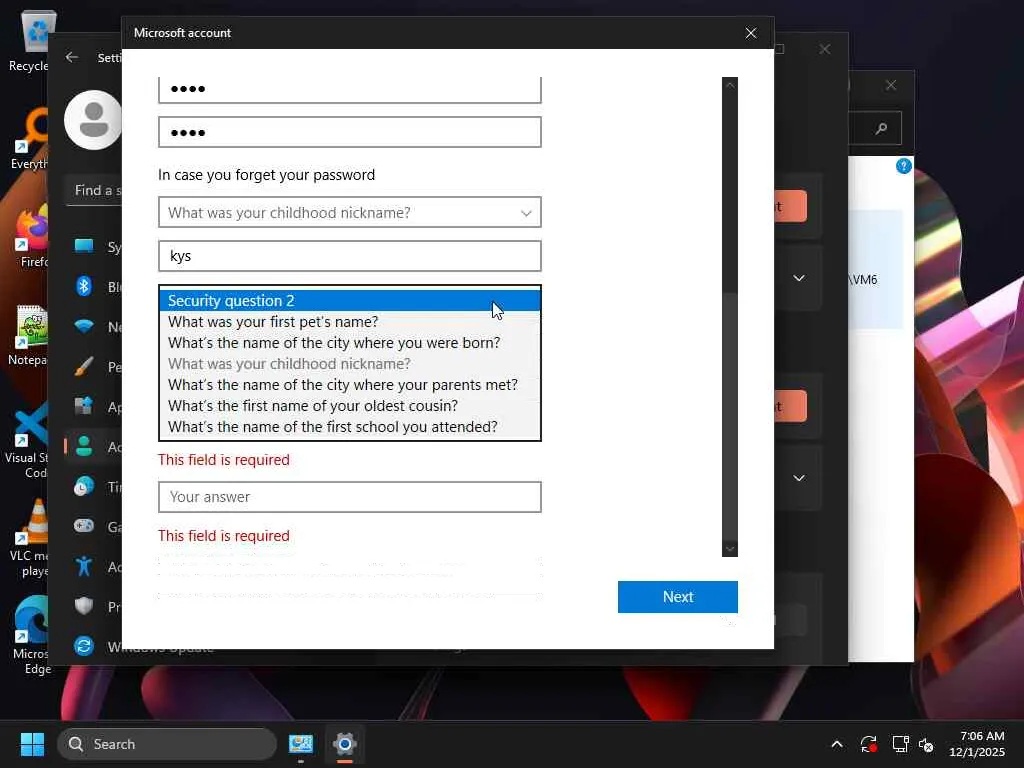Select "What was your first pet's name?" option
Viewport: 1024px width, 768px height.
click(x=349, y=322)
